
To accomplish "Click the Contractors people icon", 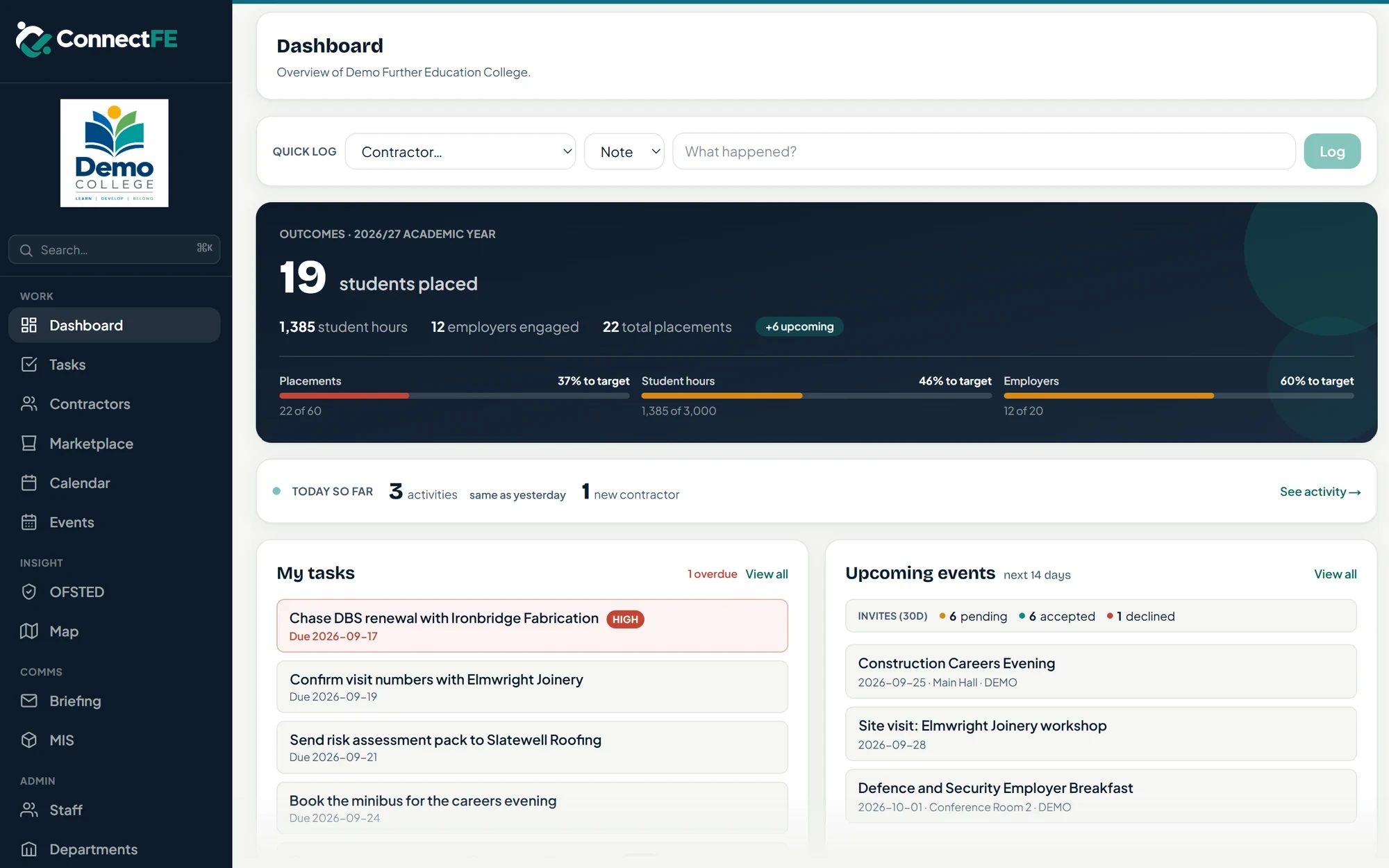I will tap(29, 404).
